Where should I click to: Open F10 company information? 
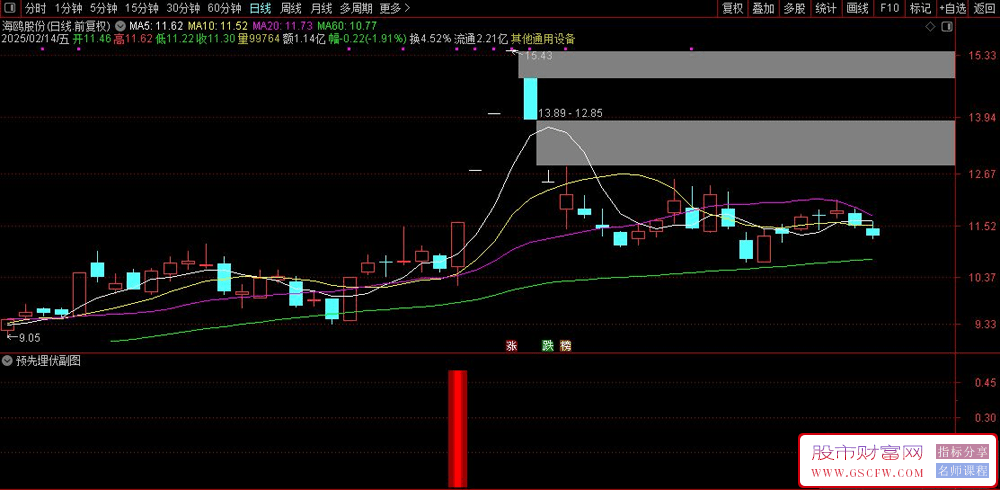tap(889, 8)
